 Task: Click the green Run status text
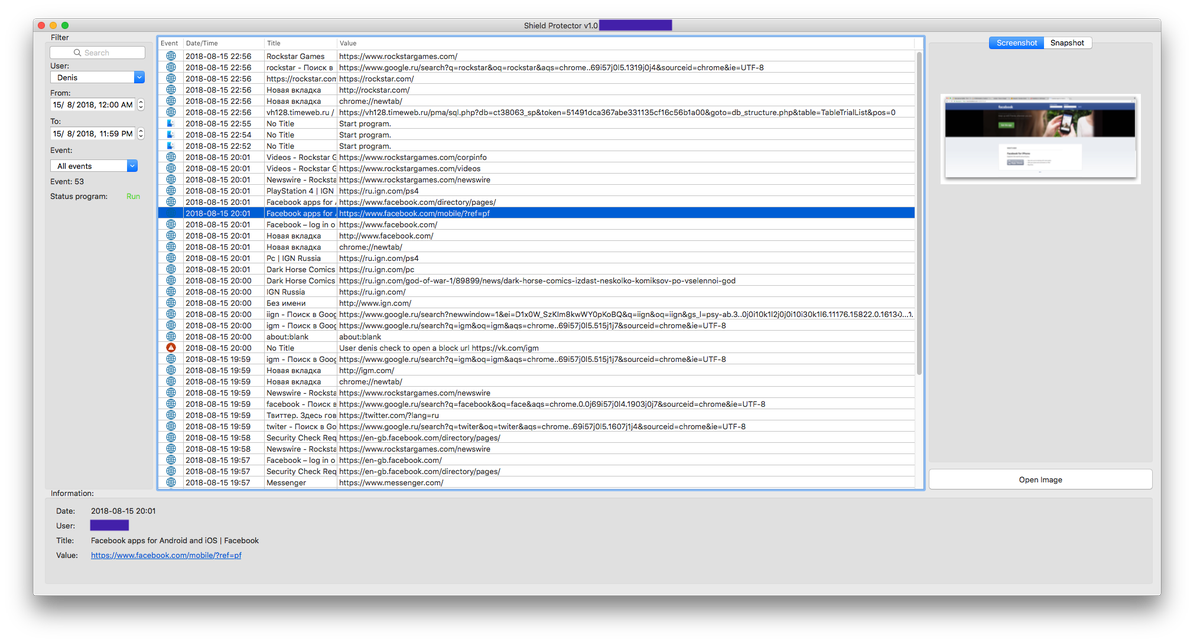132,197
